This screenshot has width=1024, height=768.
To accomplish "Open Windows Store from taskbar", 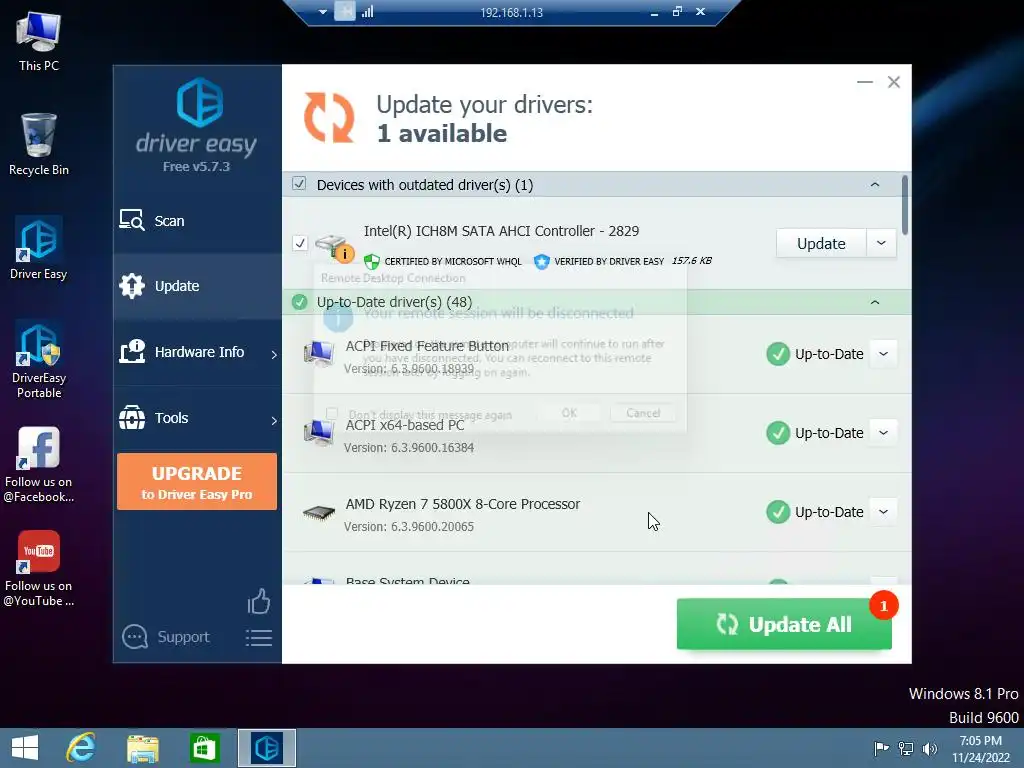I will [204, 748].
